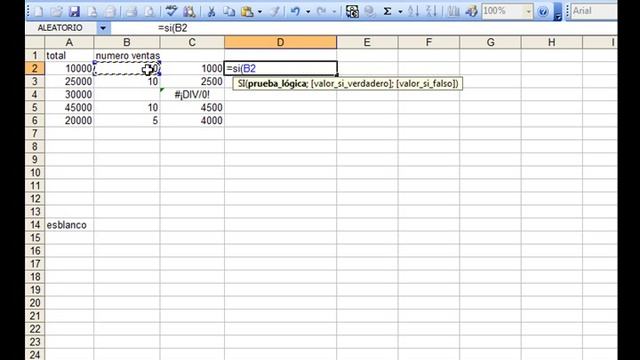
Task: Click the Cut scissors icon
Action: [x=211, y=11]
